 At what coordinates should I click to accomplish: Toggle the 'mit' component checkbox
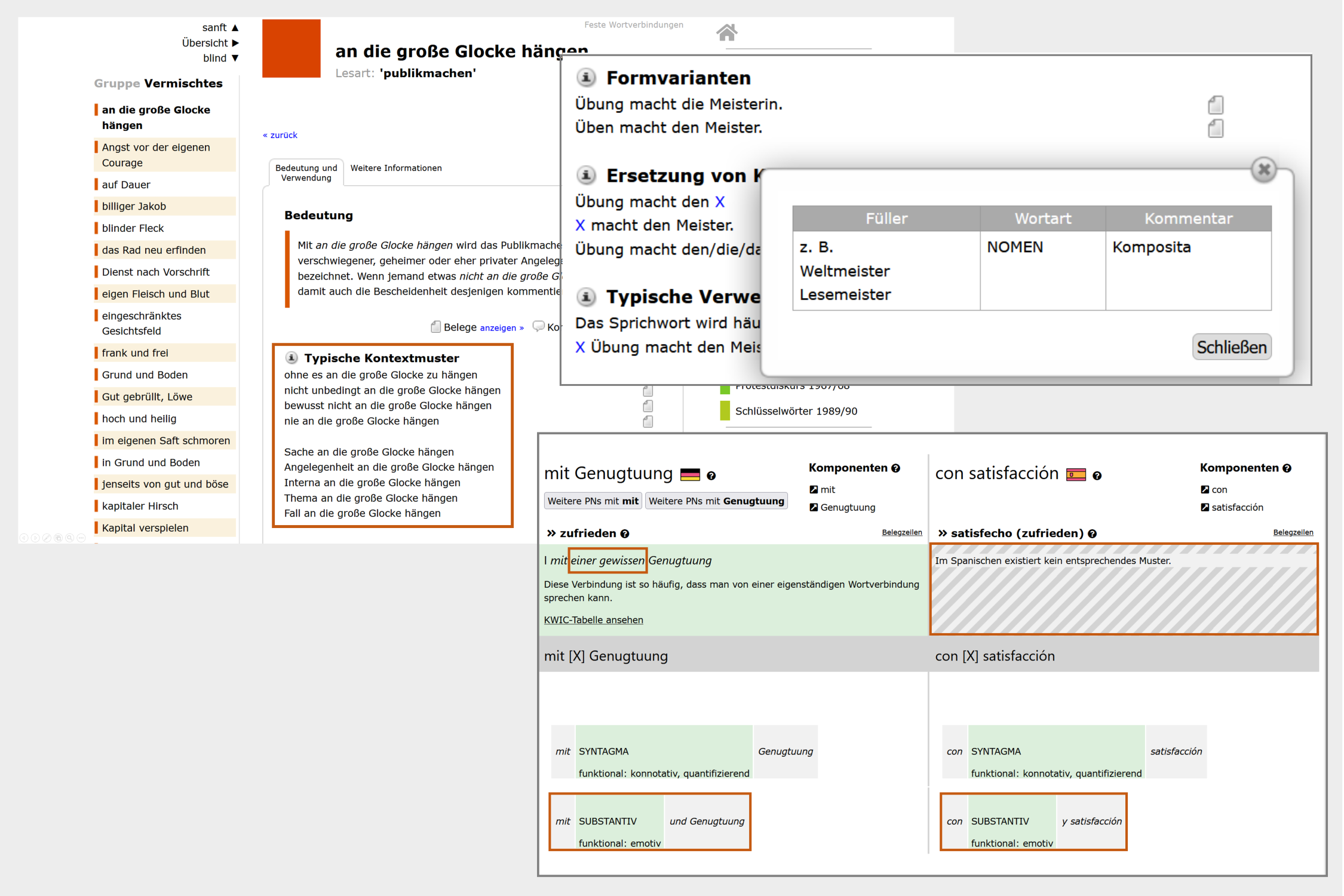coord(814,489)
